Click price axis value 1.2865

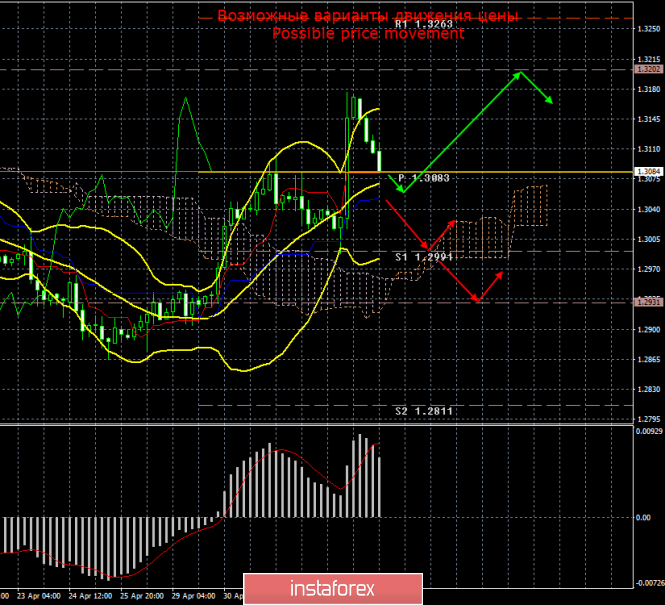(x=649, y=360)
